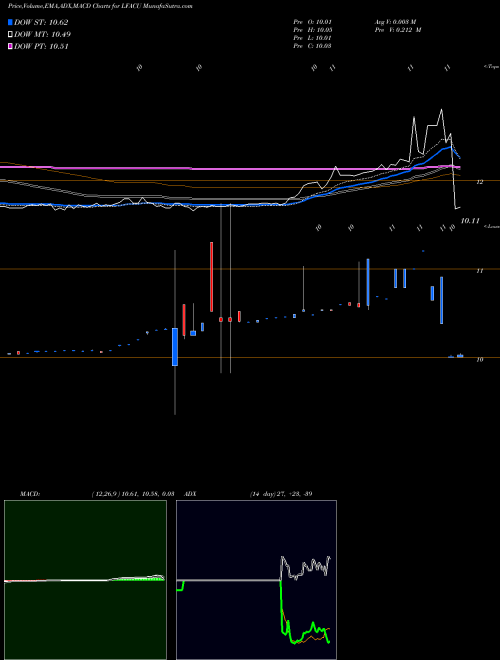Click the magenta DOW PT legend swatch
This screenshot has width=500, height=660.
point(11,47)
